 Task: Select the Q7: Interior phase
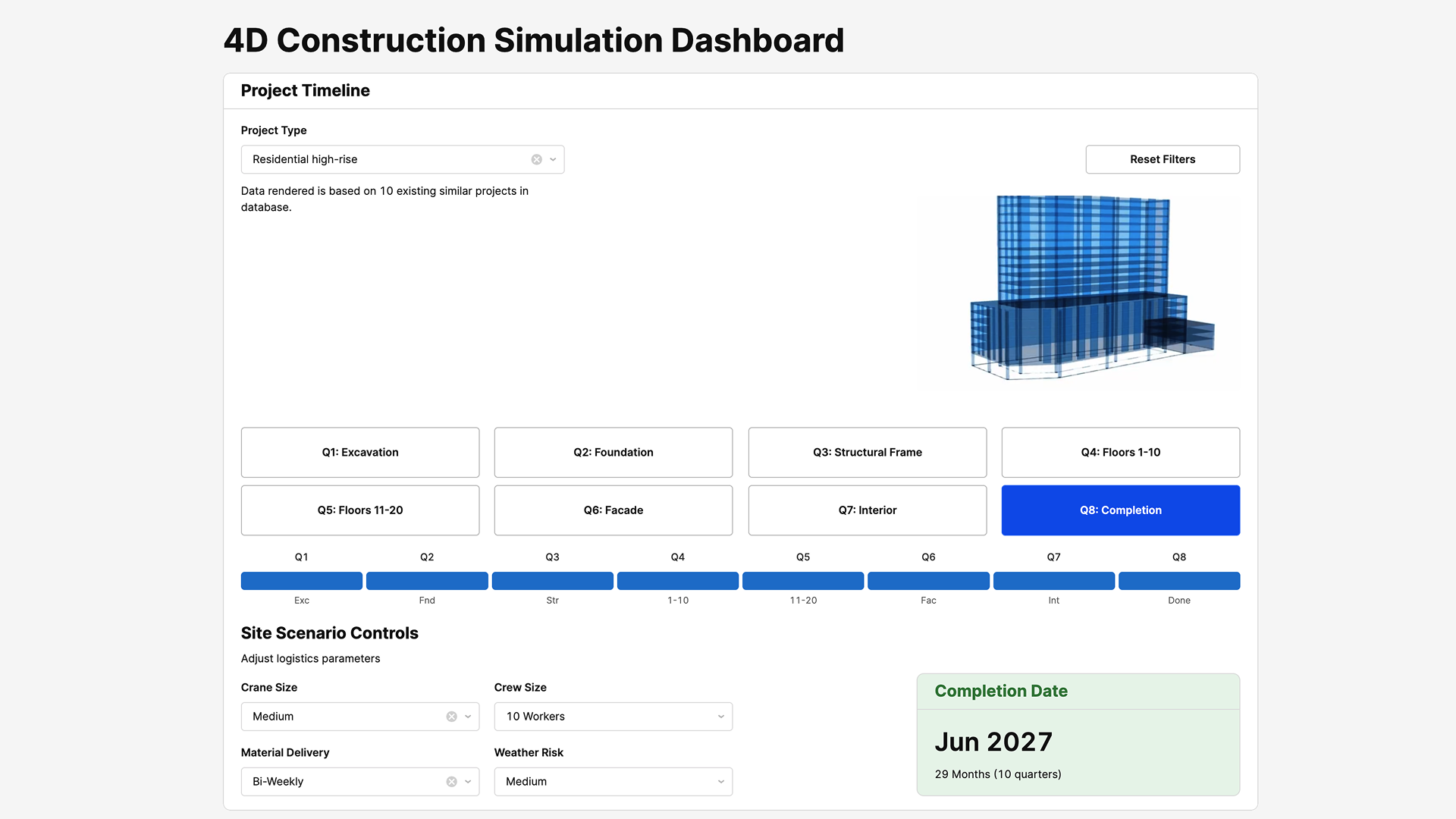click(867, 510)
